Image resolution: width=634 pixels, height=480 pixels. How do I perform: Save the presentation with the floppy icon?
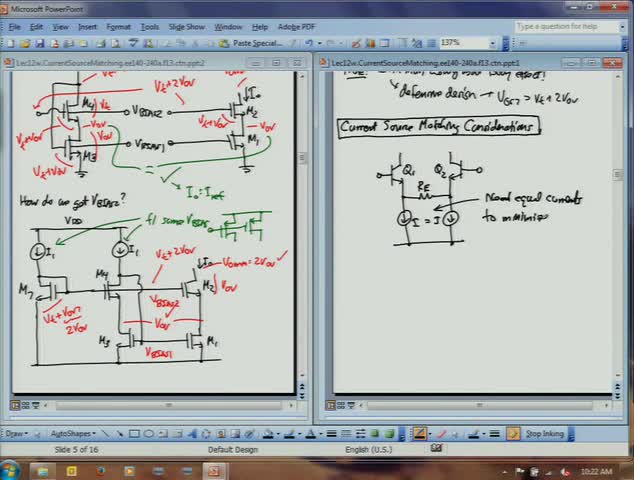pos(39,43)
